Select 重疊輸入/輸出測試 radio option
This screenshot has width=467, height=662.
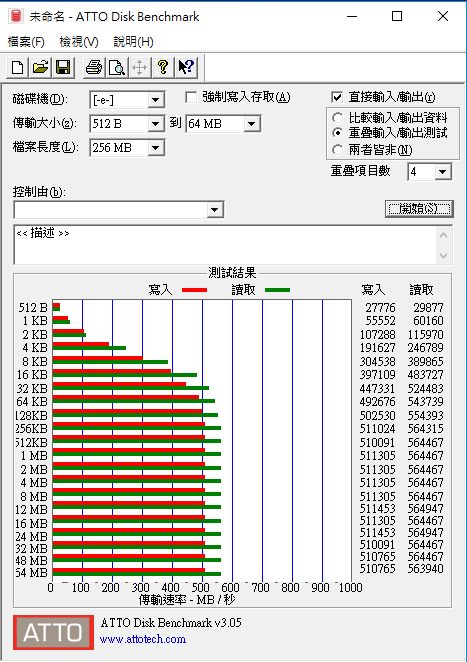pos(337,133)
